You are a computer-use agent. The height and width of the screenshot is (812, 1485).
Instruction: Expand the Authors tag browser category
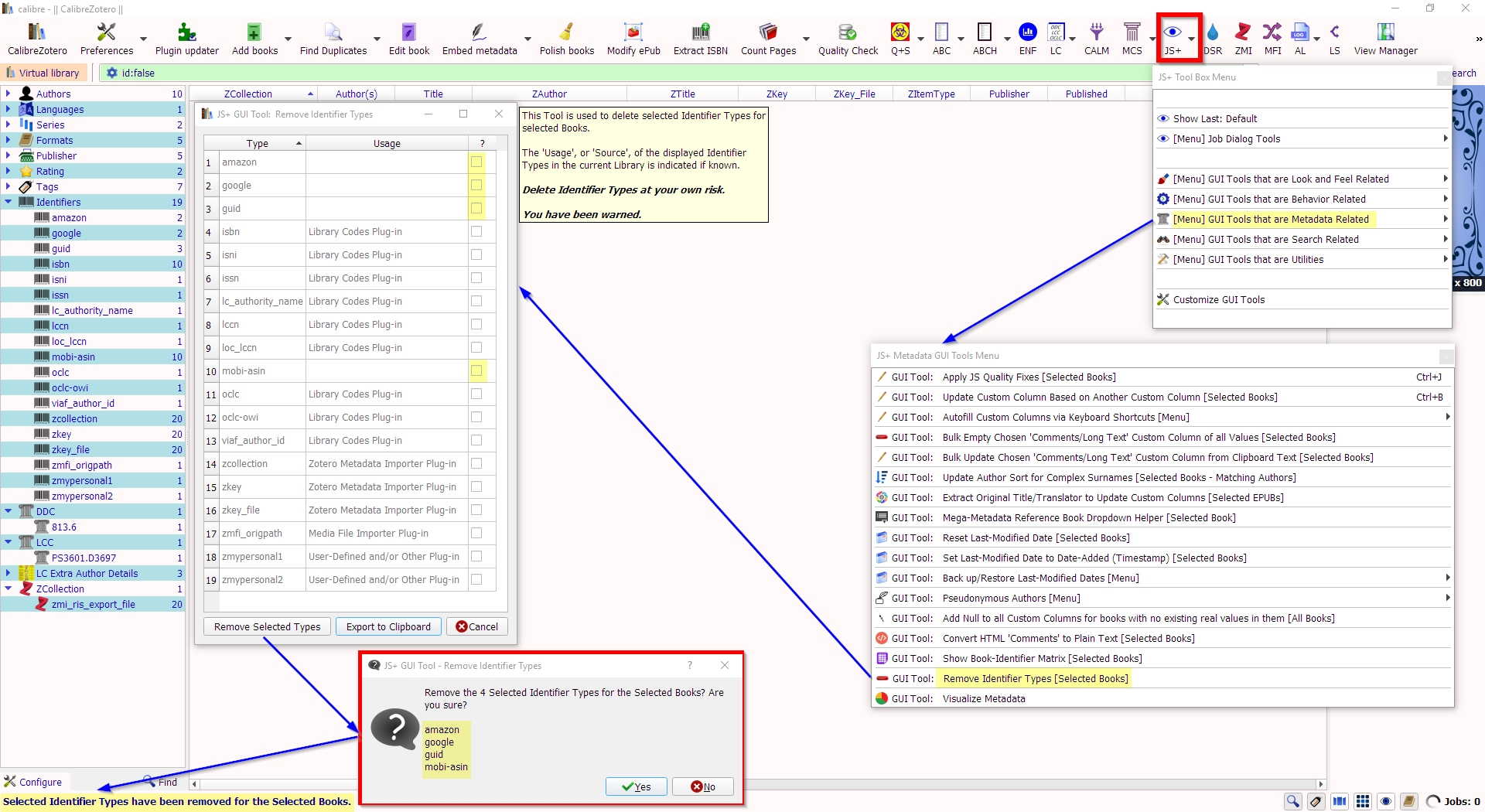[9, 94]
